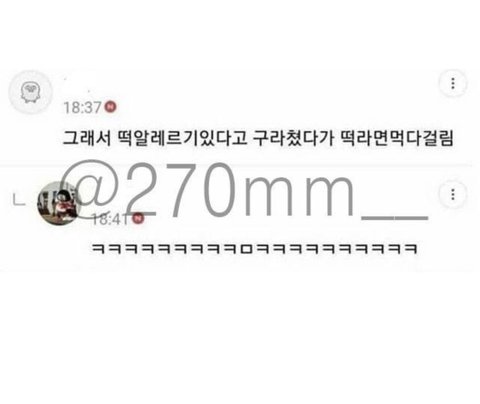Screen dimensions: 480x404
Task: Click the word 구라쳤다가 in the comment
Action: (293, 139)
